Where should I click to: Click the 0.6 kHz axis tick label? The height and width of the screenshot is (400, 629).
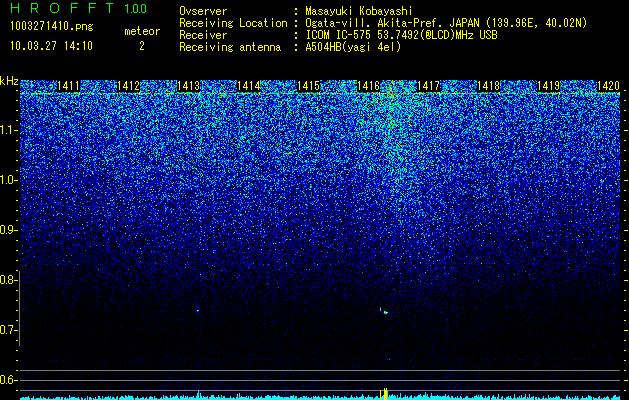[x=7, y=380]
